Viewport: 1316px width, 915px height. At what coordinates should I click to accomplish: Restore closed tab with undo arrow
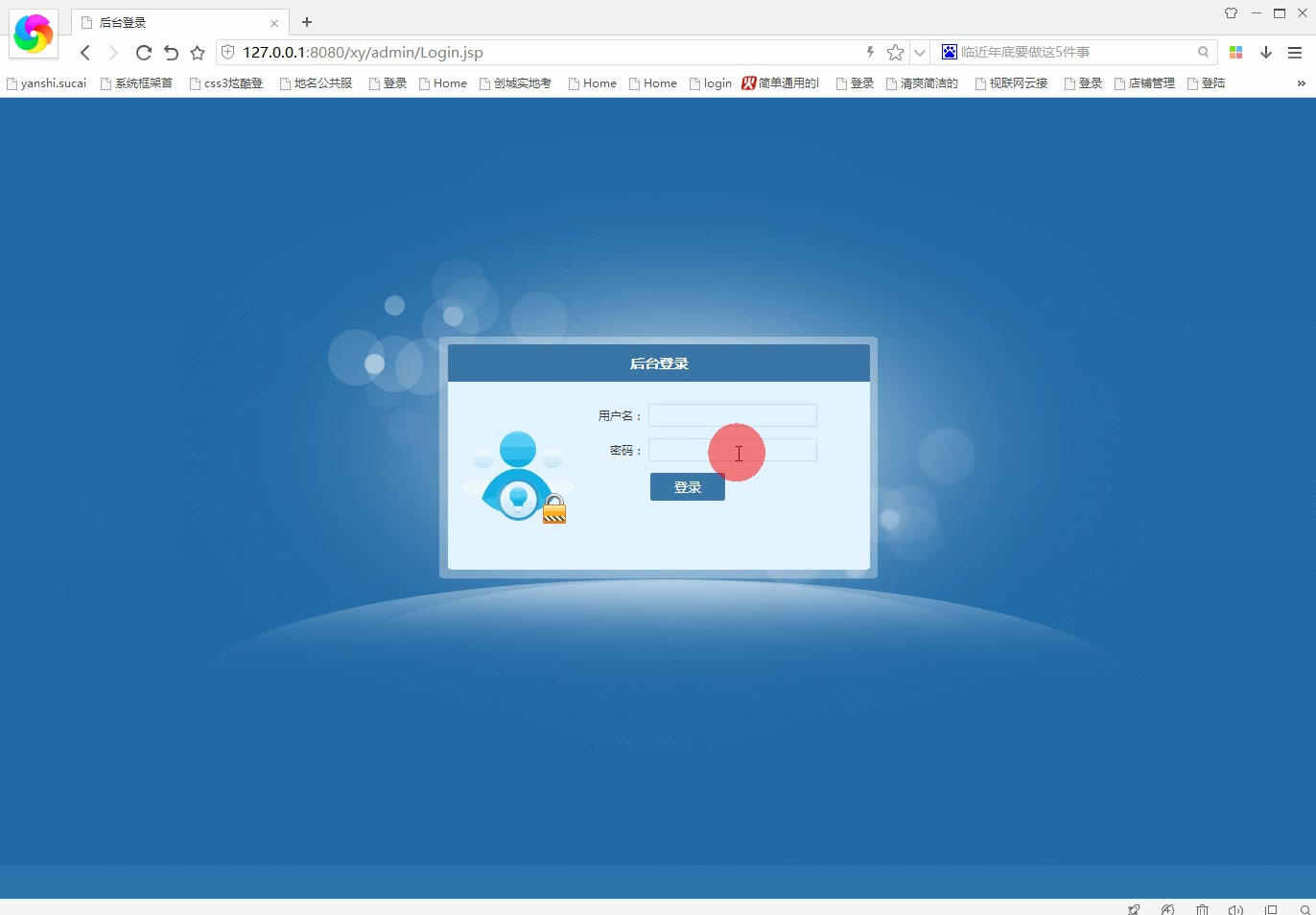[171, 53]
